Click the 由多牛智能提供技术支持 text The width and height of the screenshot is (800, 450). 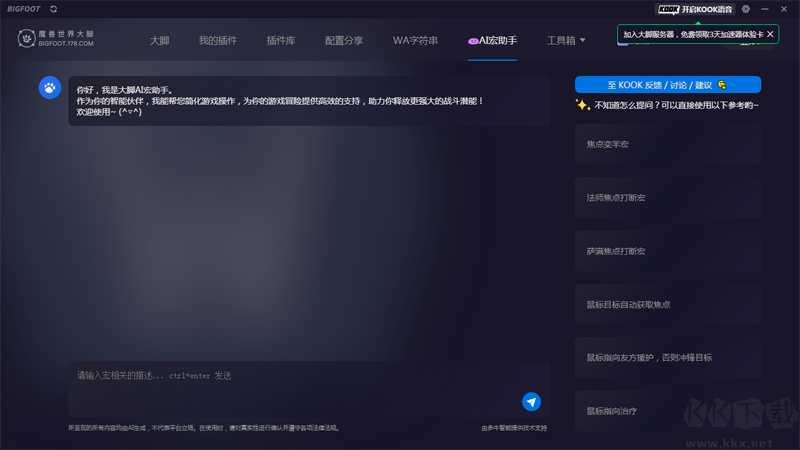point(514,428)
